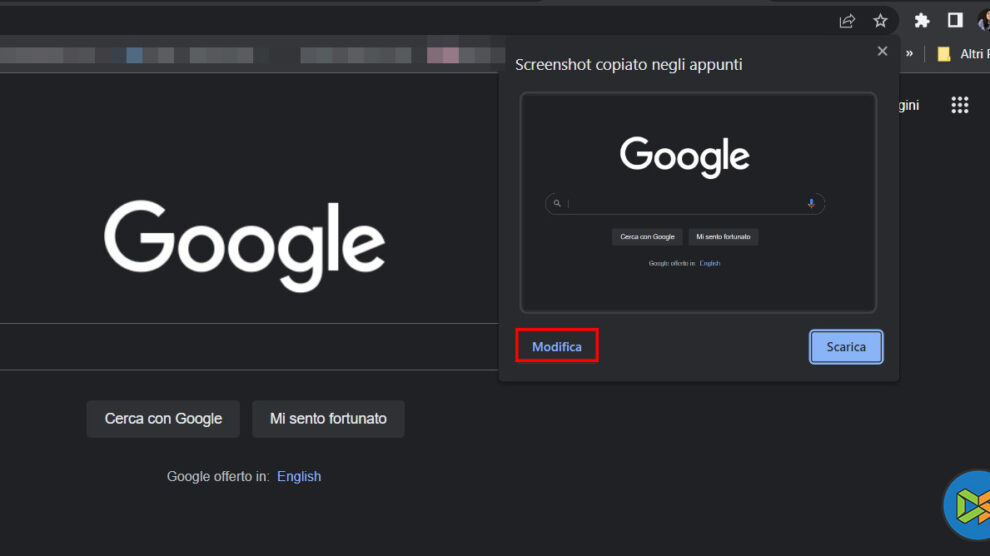The height and width of the screenshot is (556, 990).
Task: Download screenshot with Scarica button
Action: [x=846, y=346]
